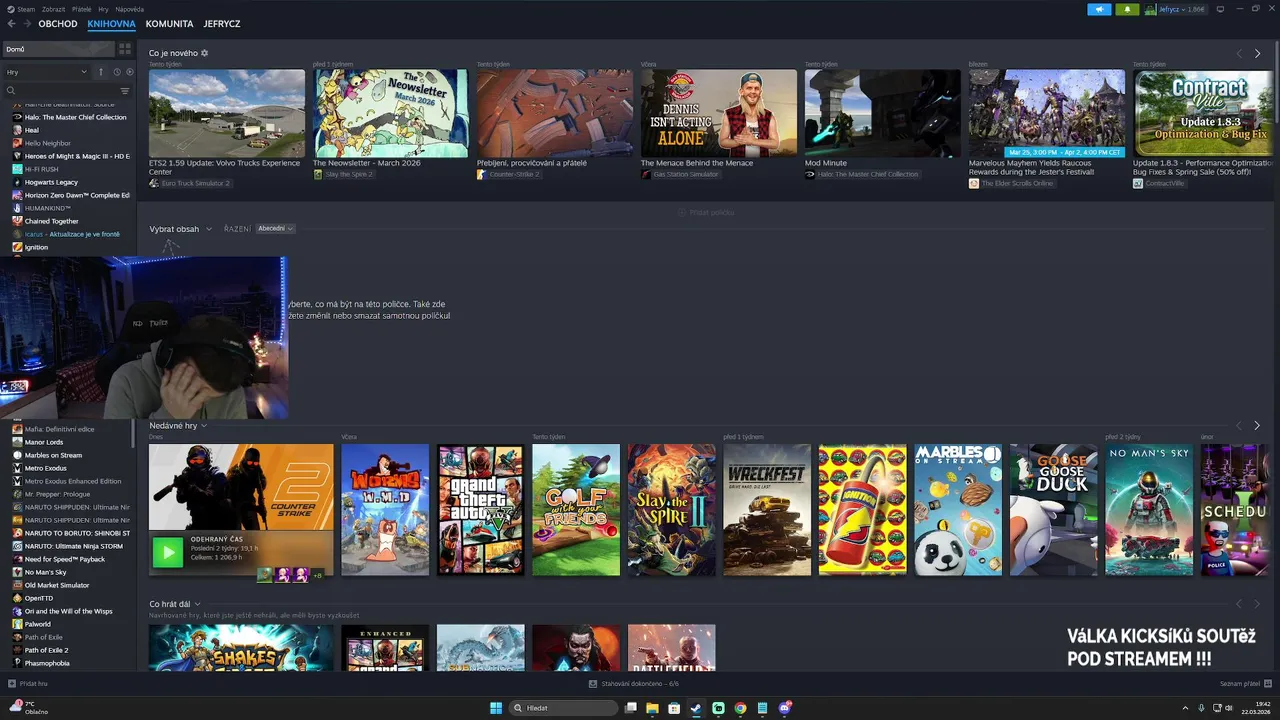
Task: Open the Wreckfest game cover
Action: [x=767, y=510]
